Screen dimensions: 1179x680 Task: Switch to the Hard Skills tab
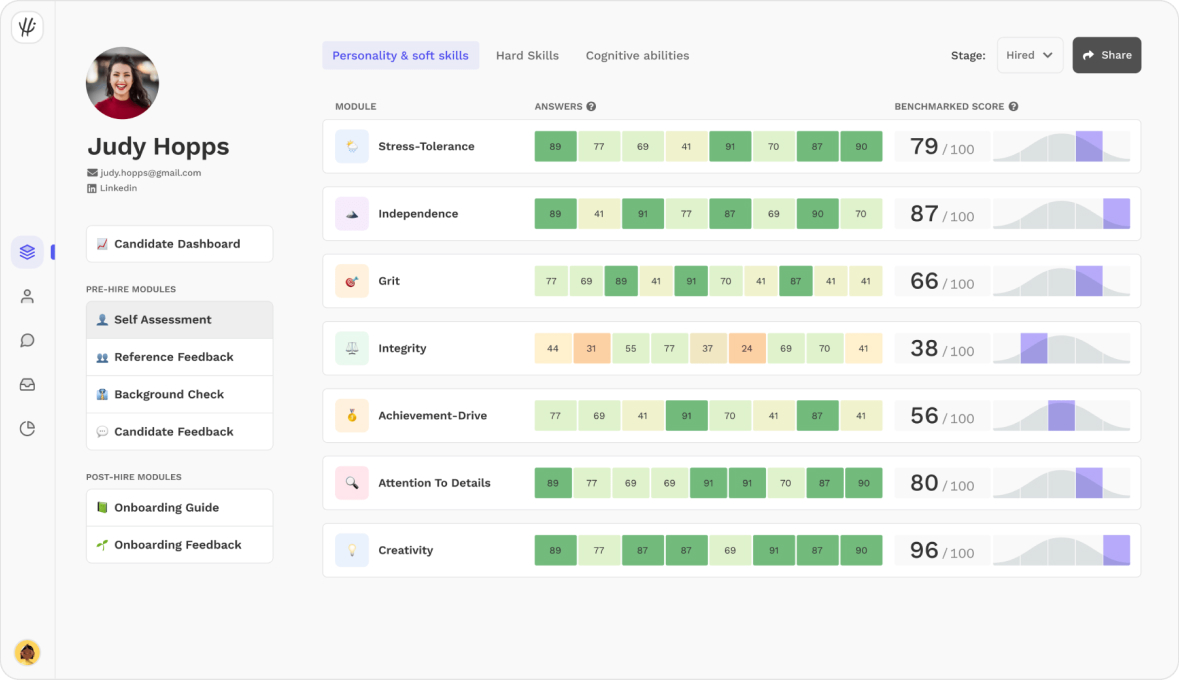coord(527,55)
